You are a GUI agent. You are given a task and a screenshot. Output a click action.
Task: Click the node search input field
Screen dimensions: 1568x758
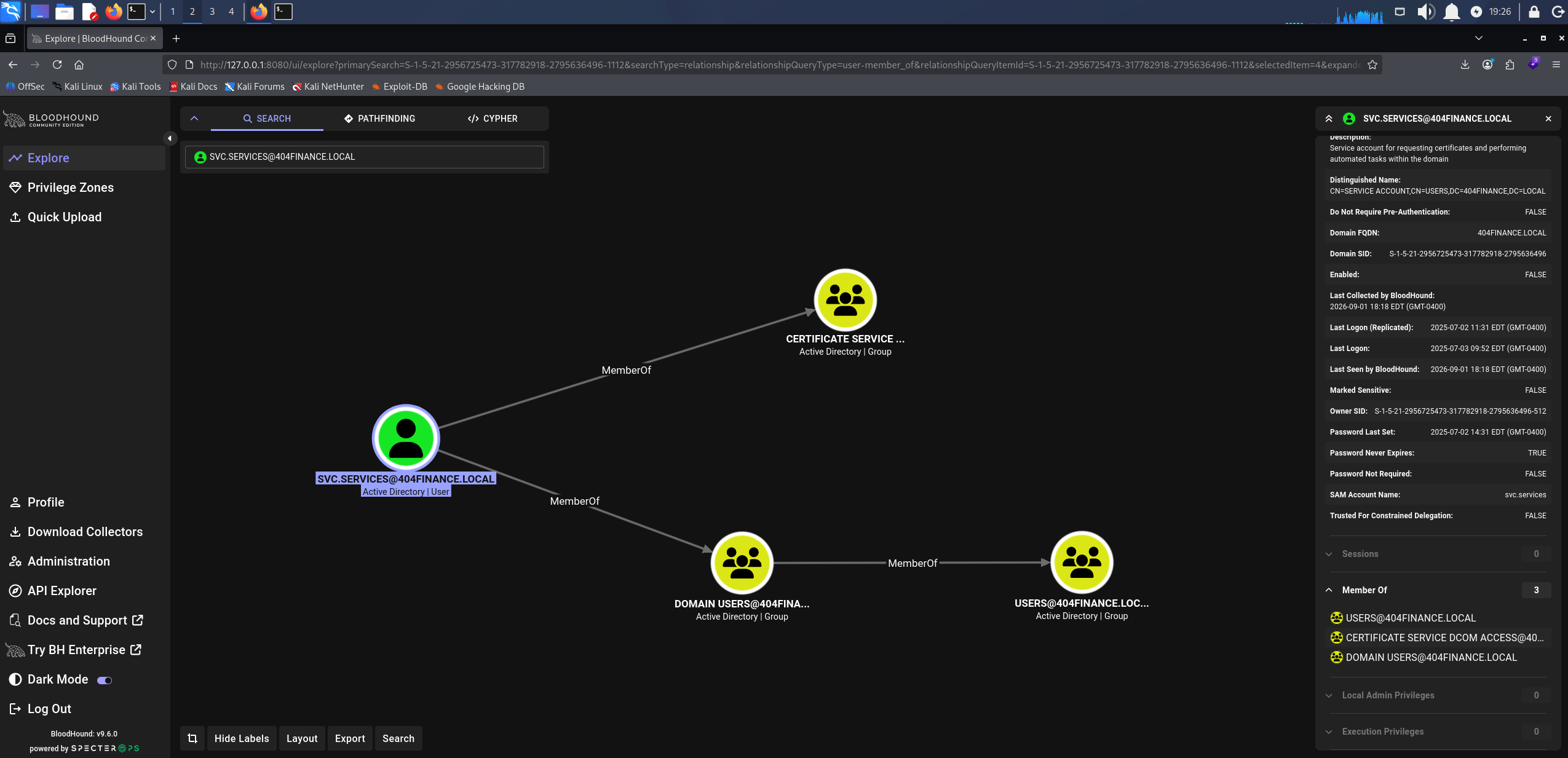click(364, 157)
